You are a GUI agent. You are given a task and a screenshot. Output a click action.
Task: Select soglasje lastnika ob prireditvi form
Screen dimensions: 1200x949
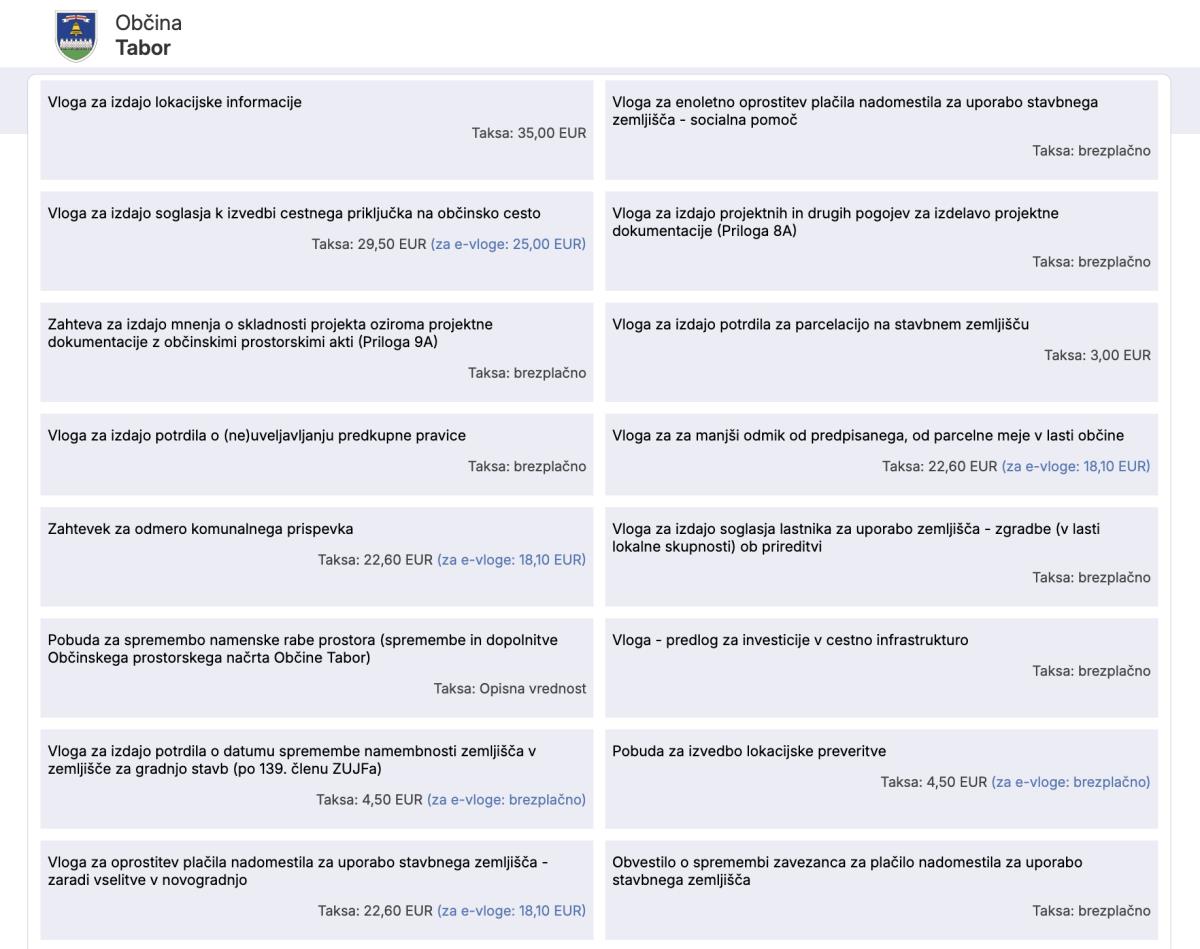click(x=855, y=538)
